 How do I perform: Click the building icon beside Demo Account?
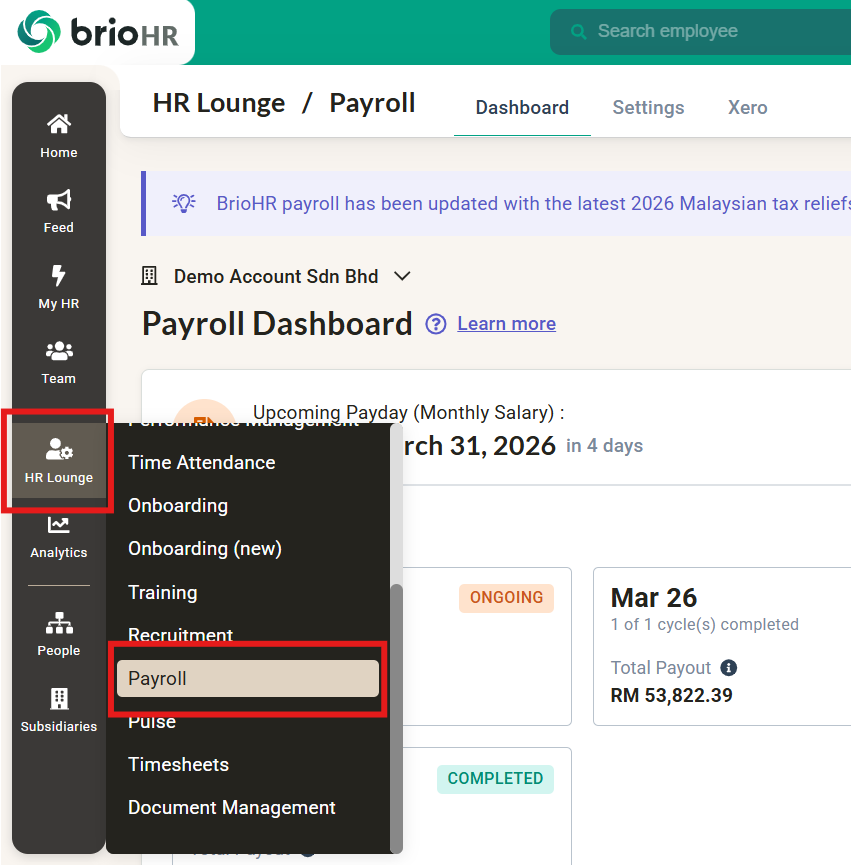click(149, 275)
